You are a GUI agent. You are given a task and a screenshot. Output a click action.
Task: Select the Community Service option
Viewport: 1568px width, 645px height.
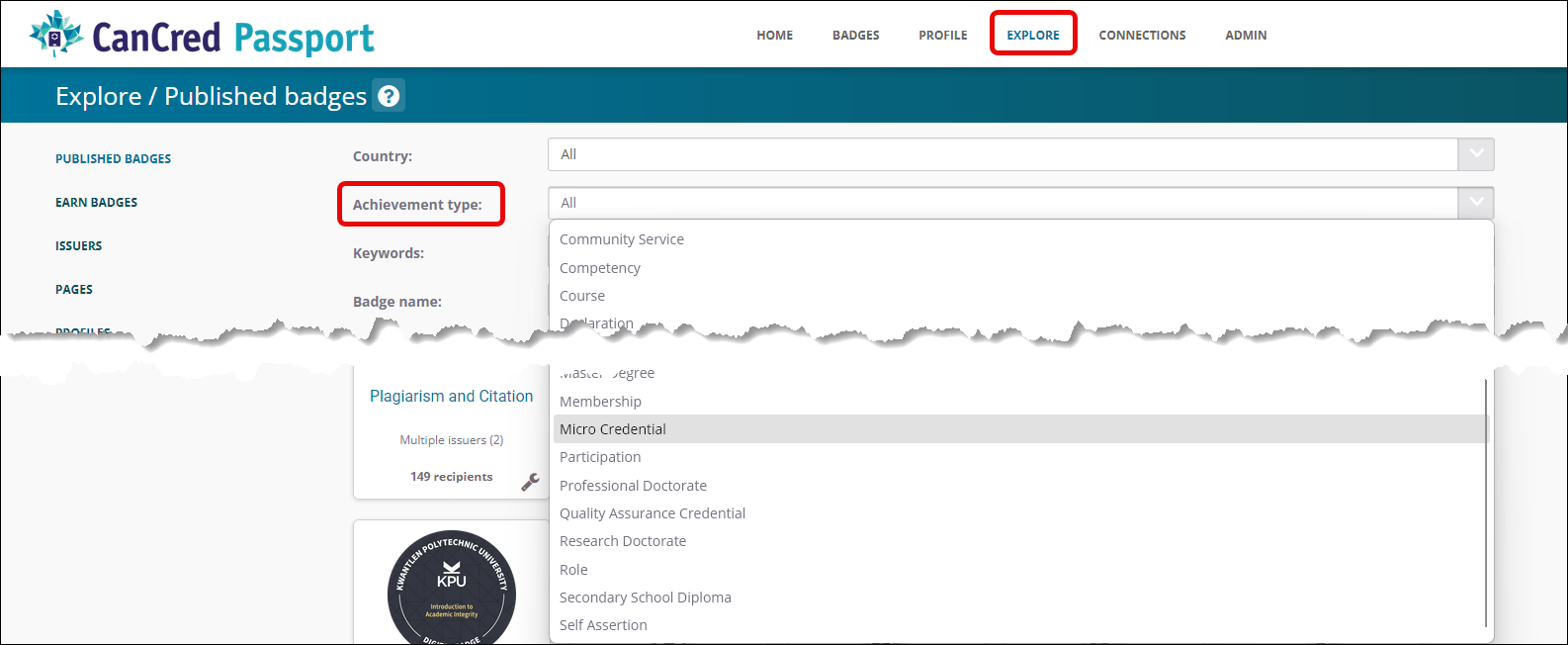tap(622, 239)
